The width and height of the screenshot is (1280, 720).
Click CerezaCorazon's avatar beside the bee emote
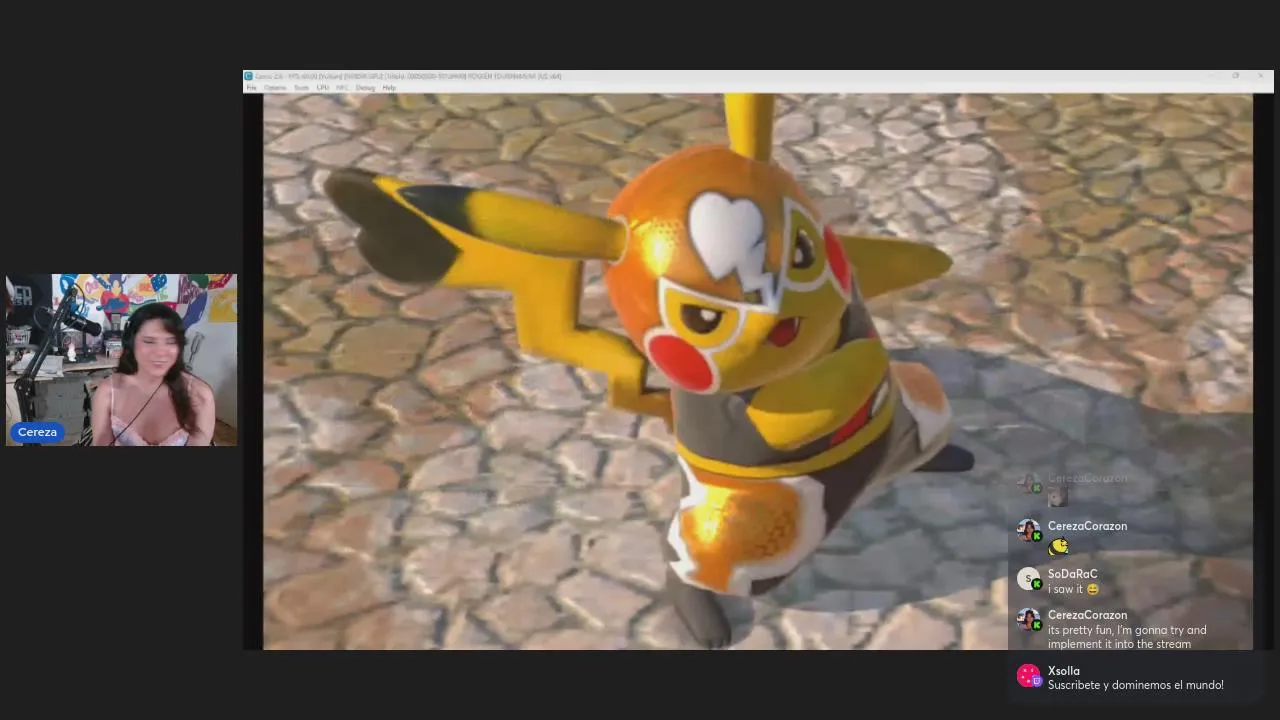pos(1028,531)
